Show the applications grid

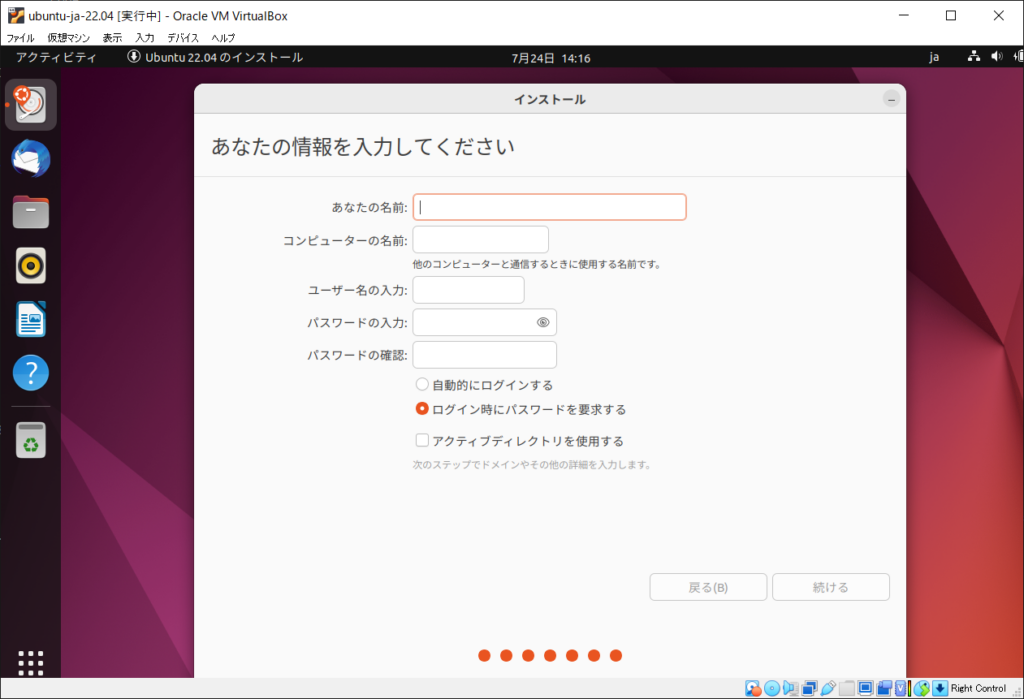[31, 663]
